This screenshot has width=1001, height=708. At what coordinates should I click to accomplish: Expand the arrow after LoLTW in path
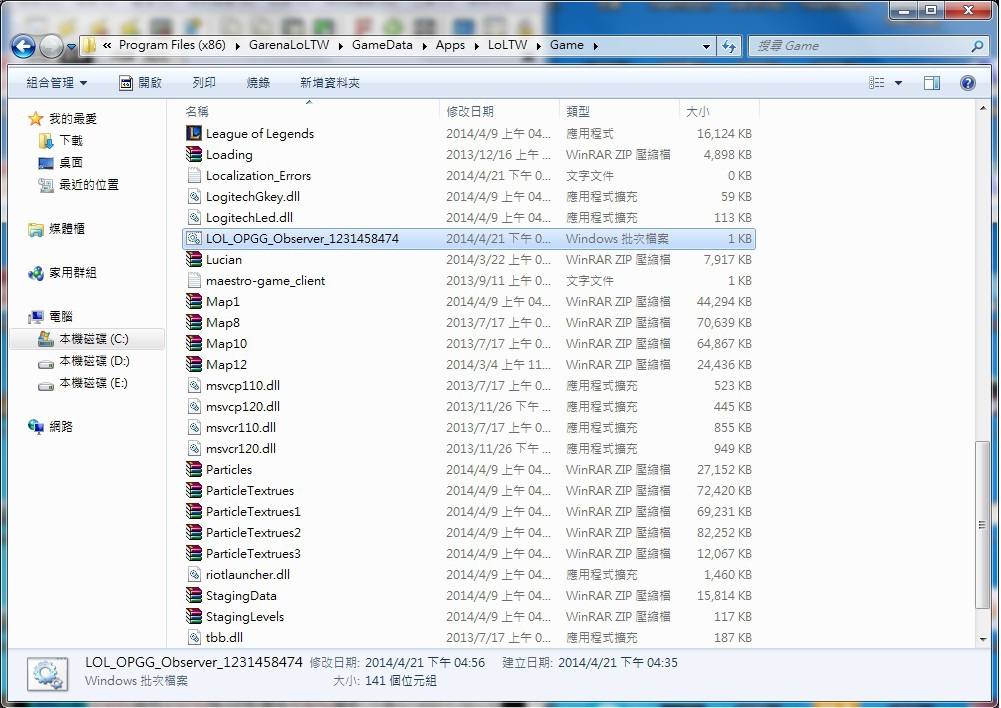coord(539,46)
